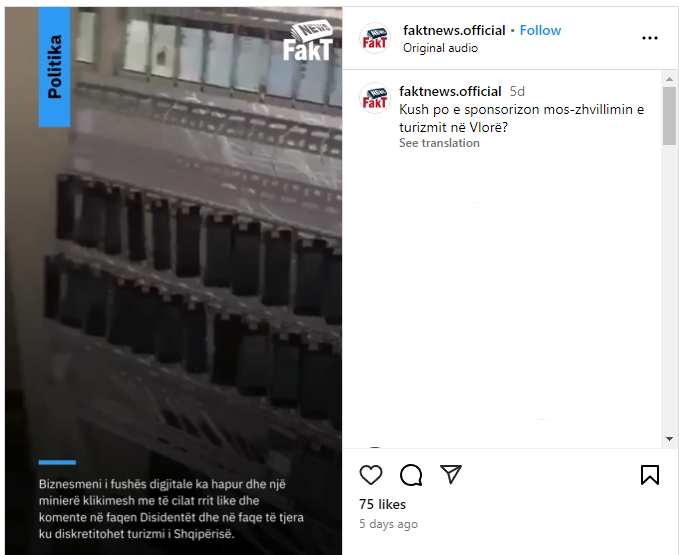Screen dimensions: 679x555
Task: Open the Original audio link
Action: point(440,48)
